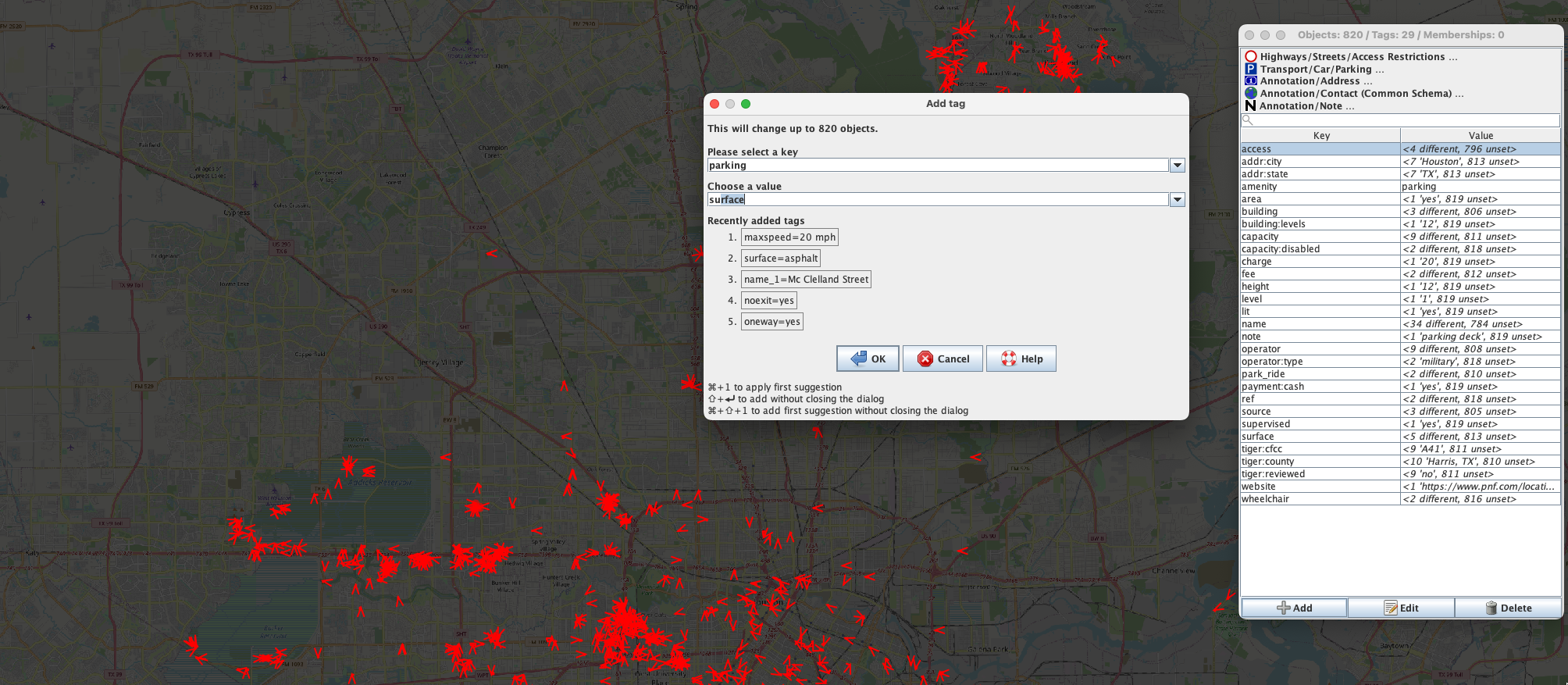Delete the selected tag with Delete button
The height and width of the screenshot is (685, 1568).
[x=1508, y=608]
